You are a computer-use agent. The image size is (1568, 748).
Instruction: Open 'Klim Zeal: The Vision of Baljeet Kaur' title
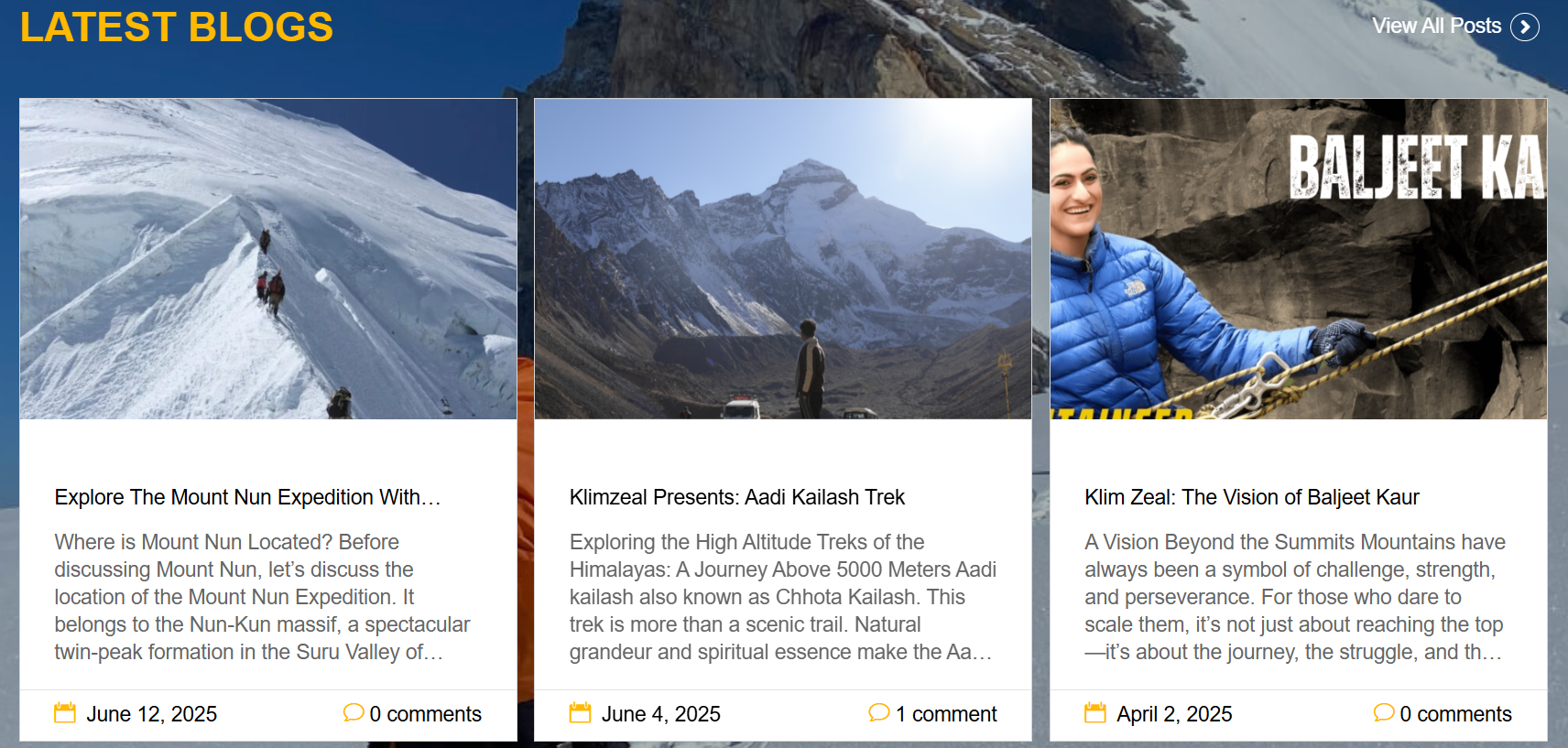(1252, 497)
